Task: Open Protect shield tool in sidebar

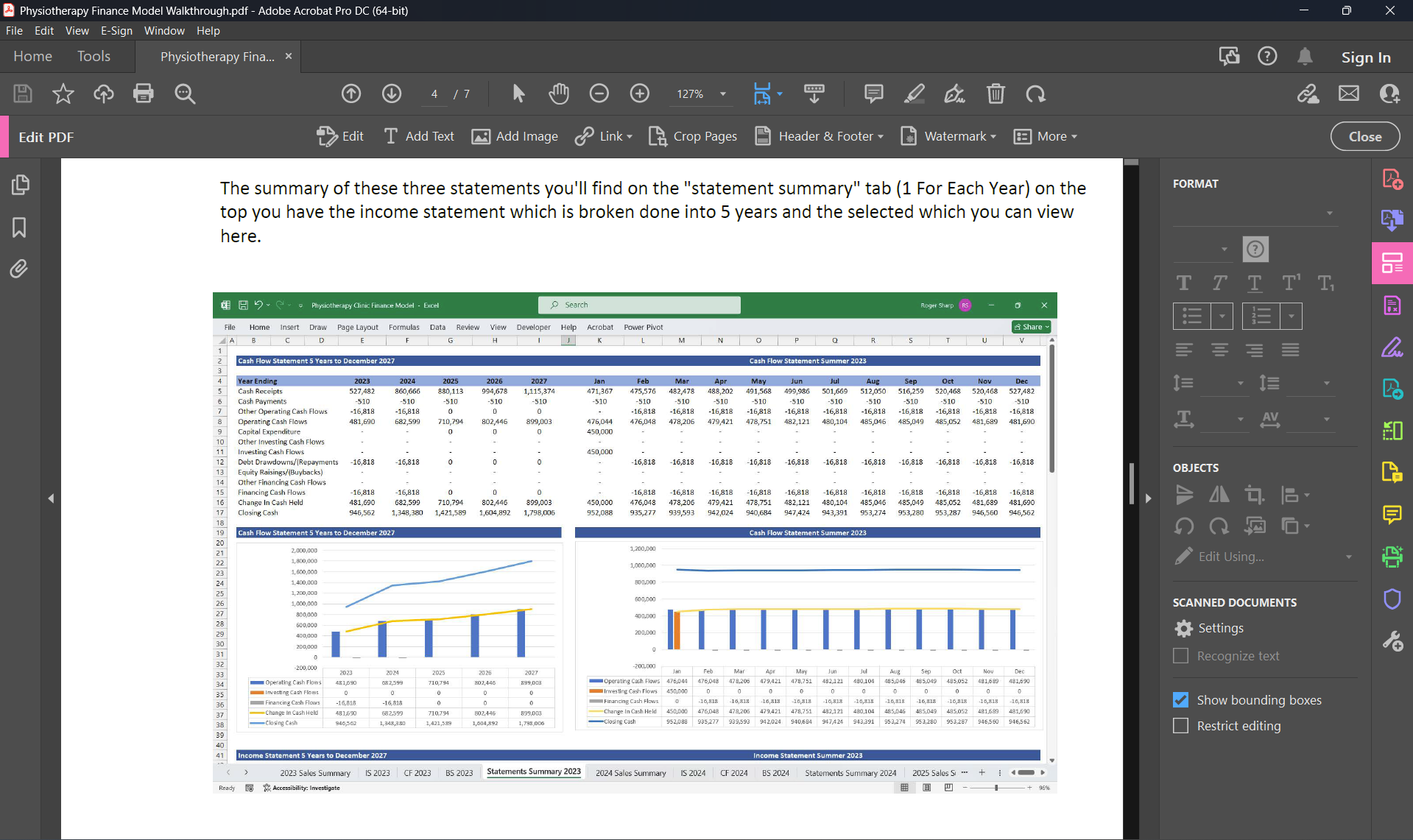Action: pos(1392,599)
